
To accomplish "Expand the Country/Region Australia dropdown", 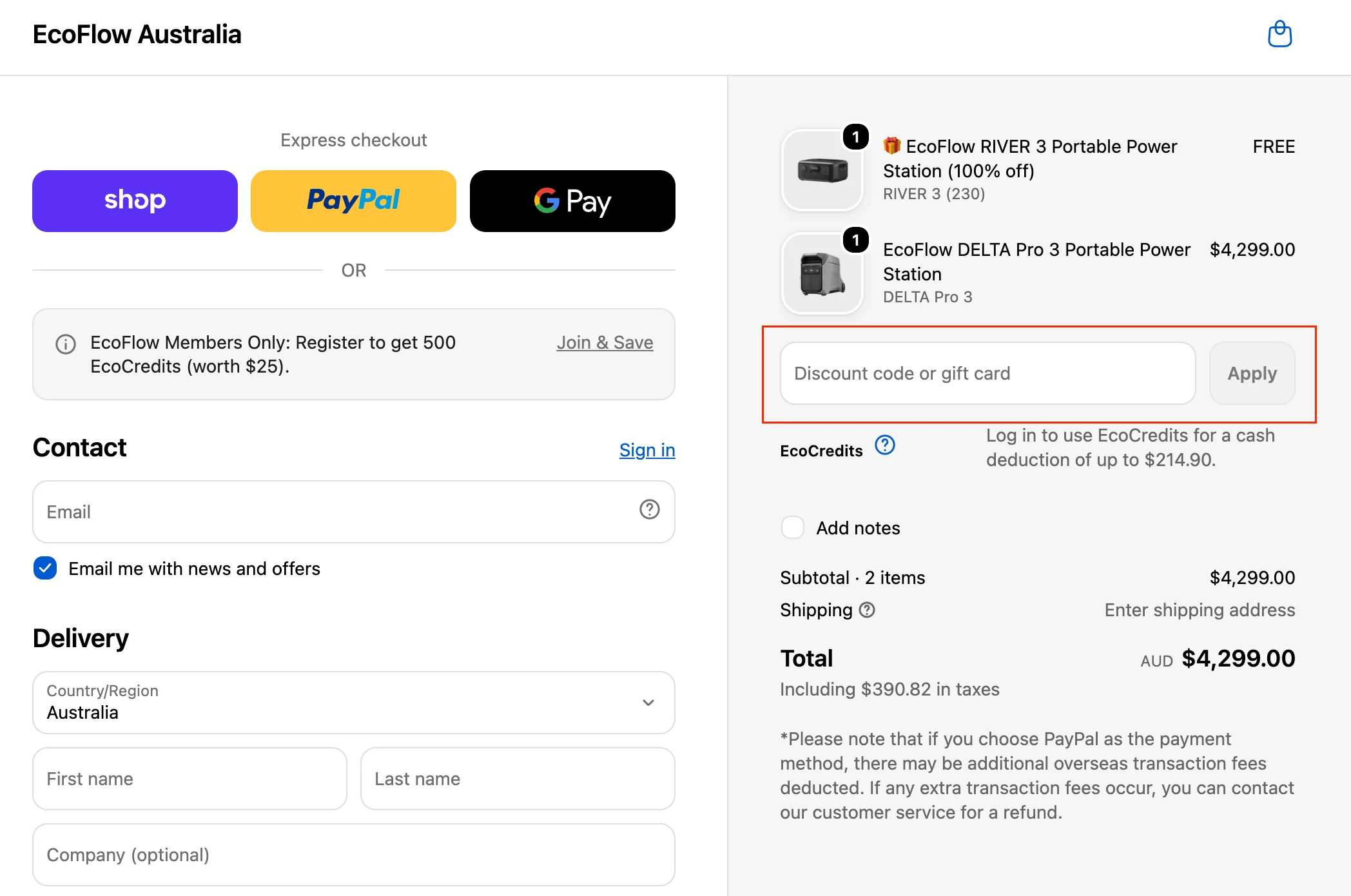I will point(353,703).
